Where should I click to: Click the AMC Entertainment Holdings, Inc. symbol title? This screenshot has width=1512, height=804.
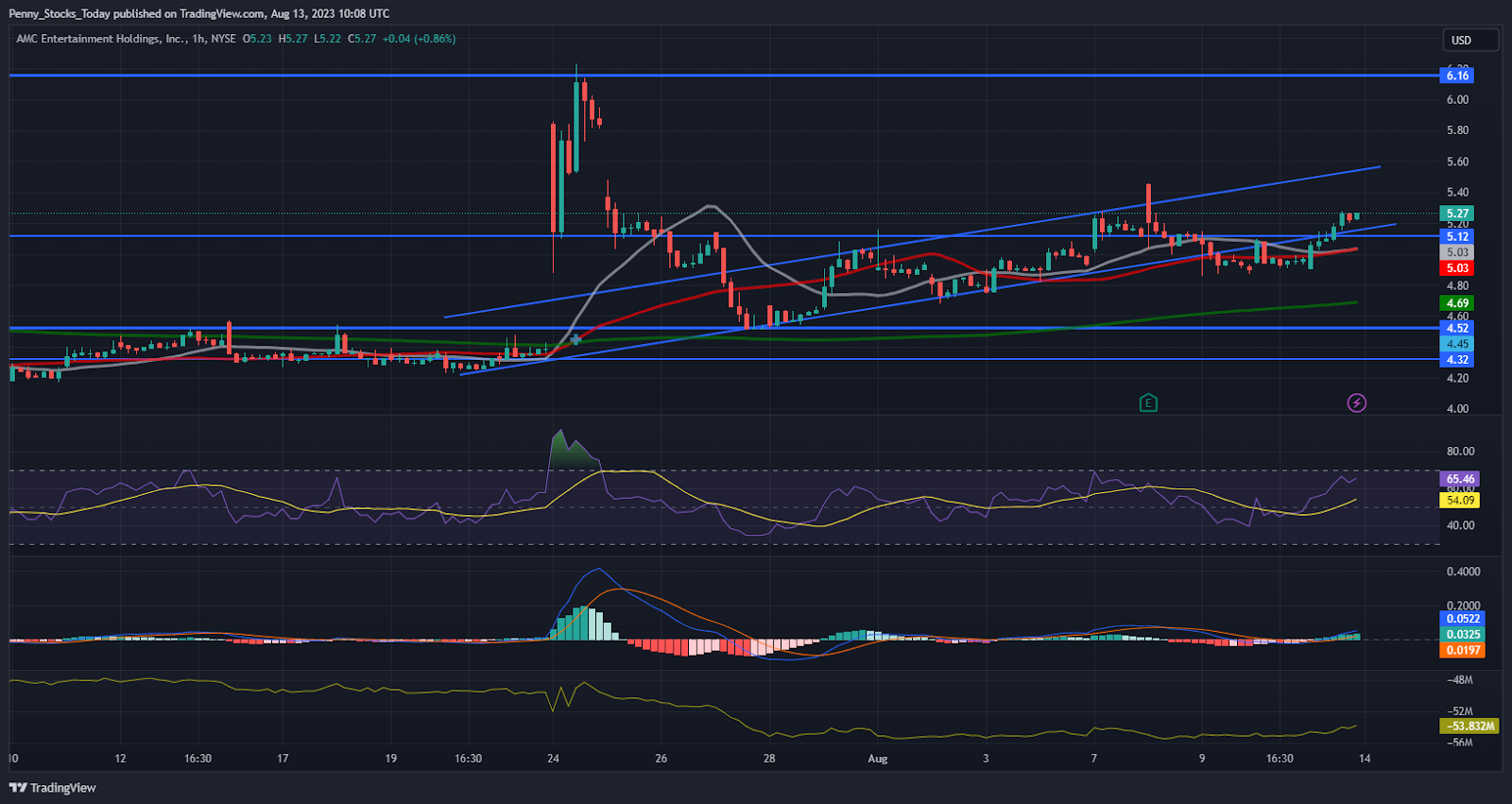(x=101, y=39)
